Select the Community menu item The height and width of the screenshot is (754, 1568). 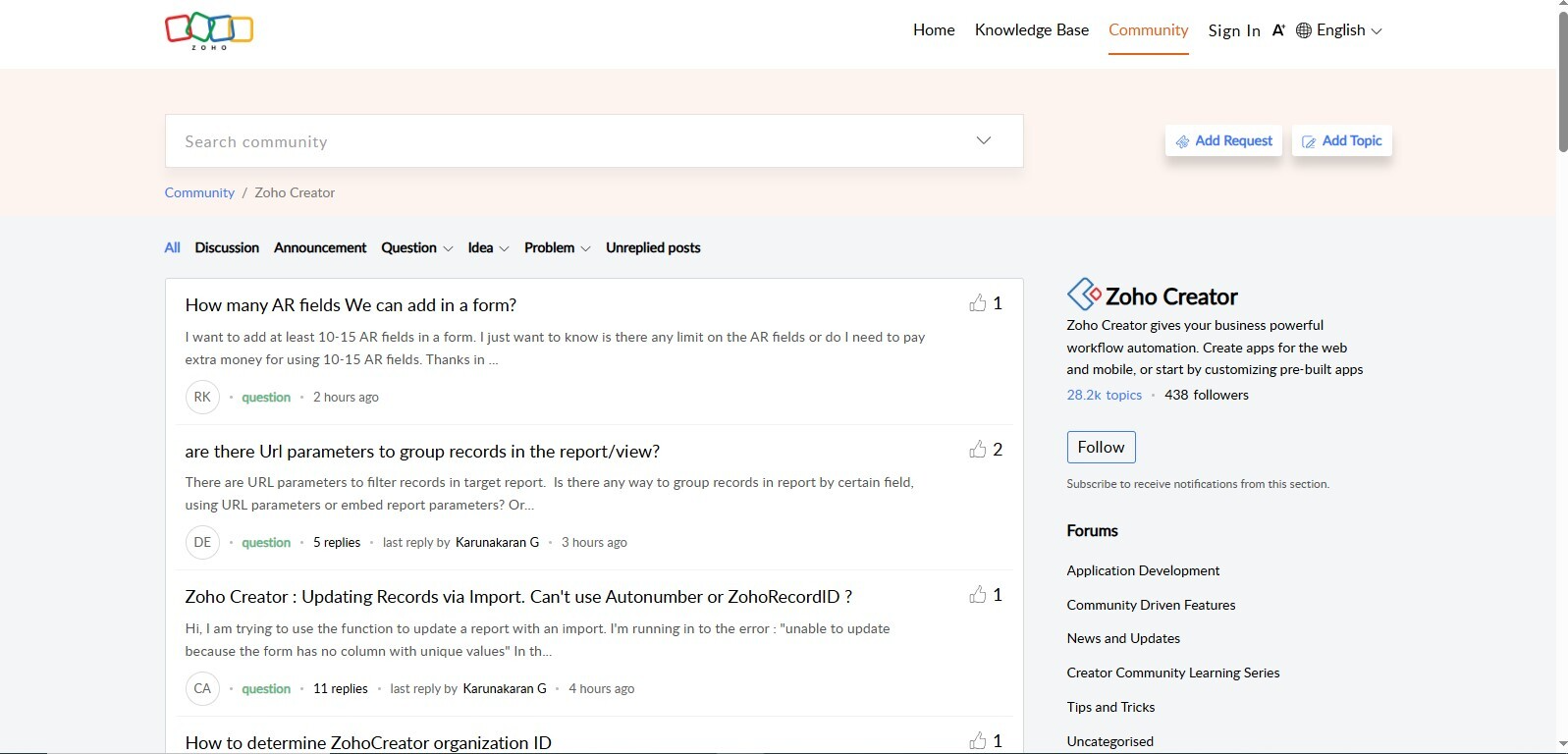tap(1149, 30)
